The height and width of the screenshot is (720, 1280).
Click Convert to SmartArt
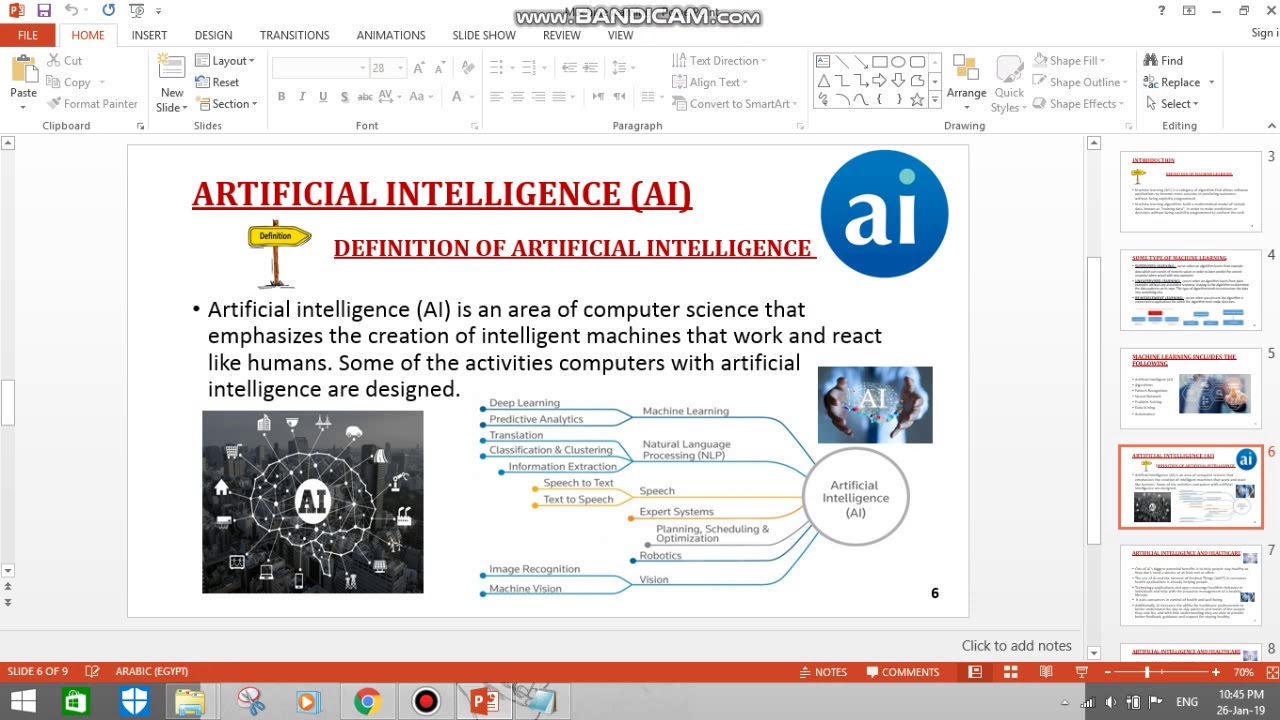(x=734, y=104)
